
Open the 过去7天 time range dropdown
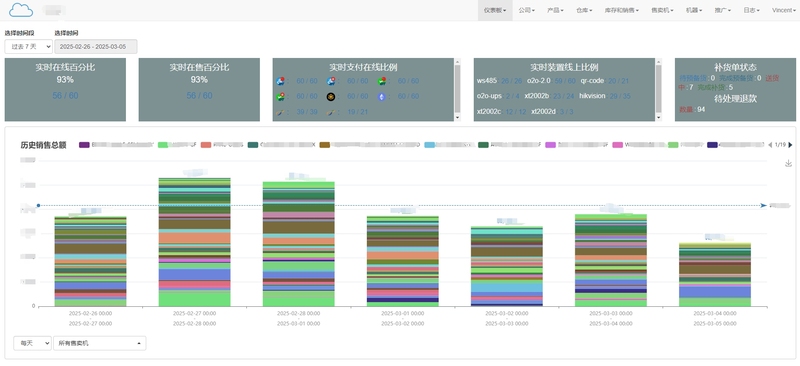pyautogui.click(x=29, y=46)
